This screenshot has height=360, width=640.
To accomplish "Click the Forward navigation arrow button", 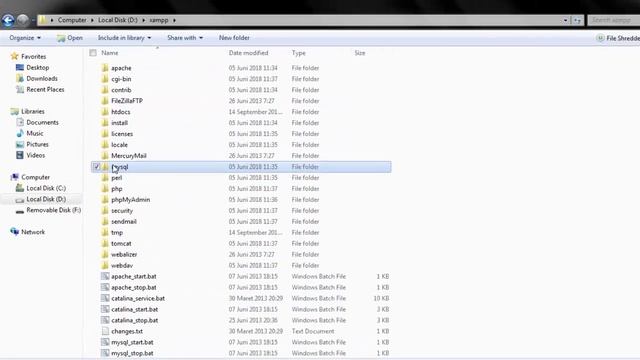I will pos(23,20).
